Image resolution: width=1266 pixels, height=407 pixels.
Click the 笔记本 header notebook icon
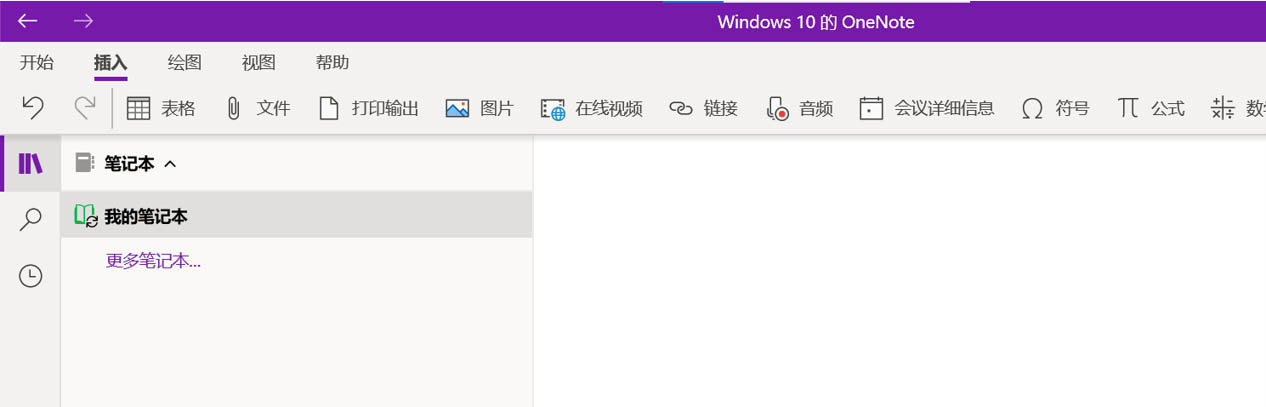click(85, 163)
